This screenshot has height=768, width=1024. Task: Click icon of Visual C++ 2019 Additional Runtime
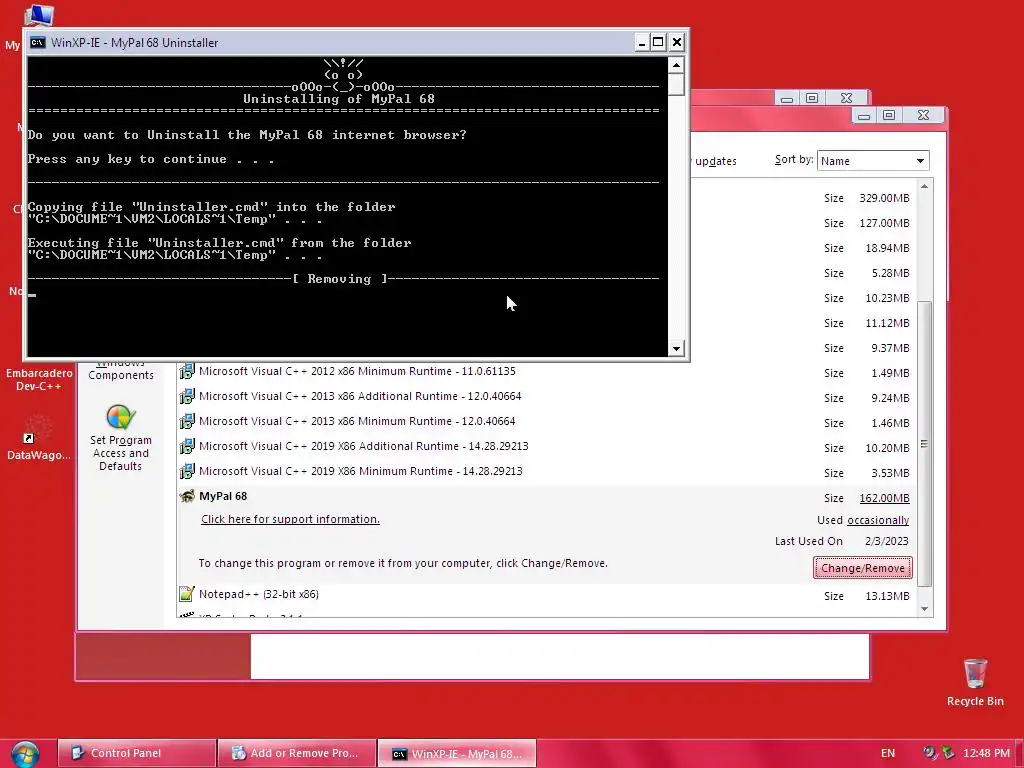point(187,446)
